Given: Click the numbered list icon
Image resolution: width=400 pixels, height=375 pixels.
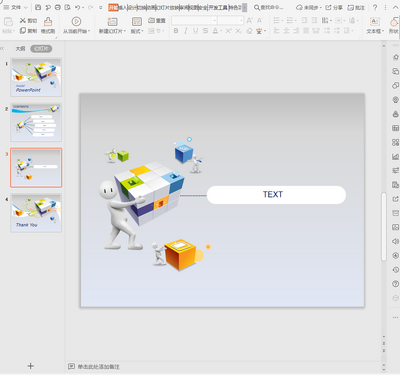Looking at the screenshot, I should point(290,21).
